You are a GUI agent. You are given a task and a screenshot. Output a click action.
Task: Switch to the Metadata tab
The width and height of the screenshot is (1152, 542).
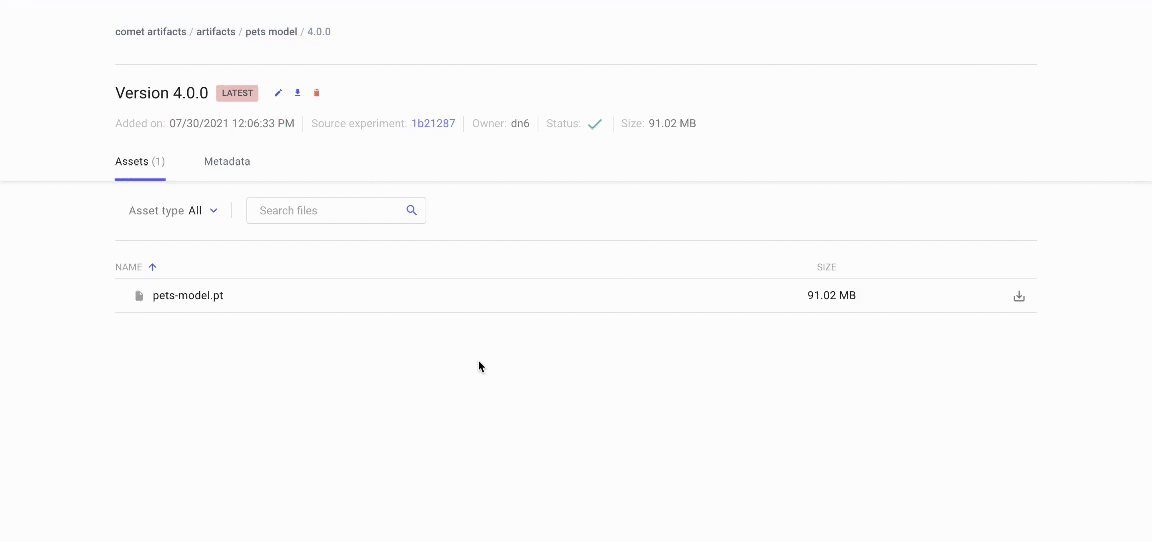[227, 161]
